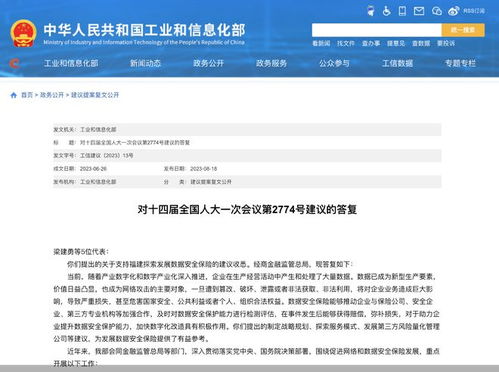Open the 专题专栏 nav menu
This screenshot has height=372, width=499.
460,63
